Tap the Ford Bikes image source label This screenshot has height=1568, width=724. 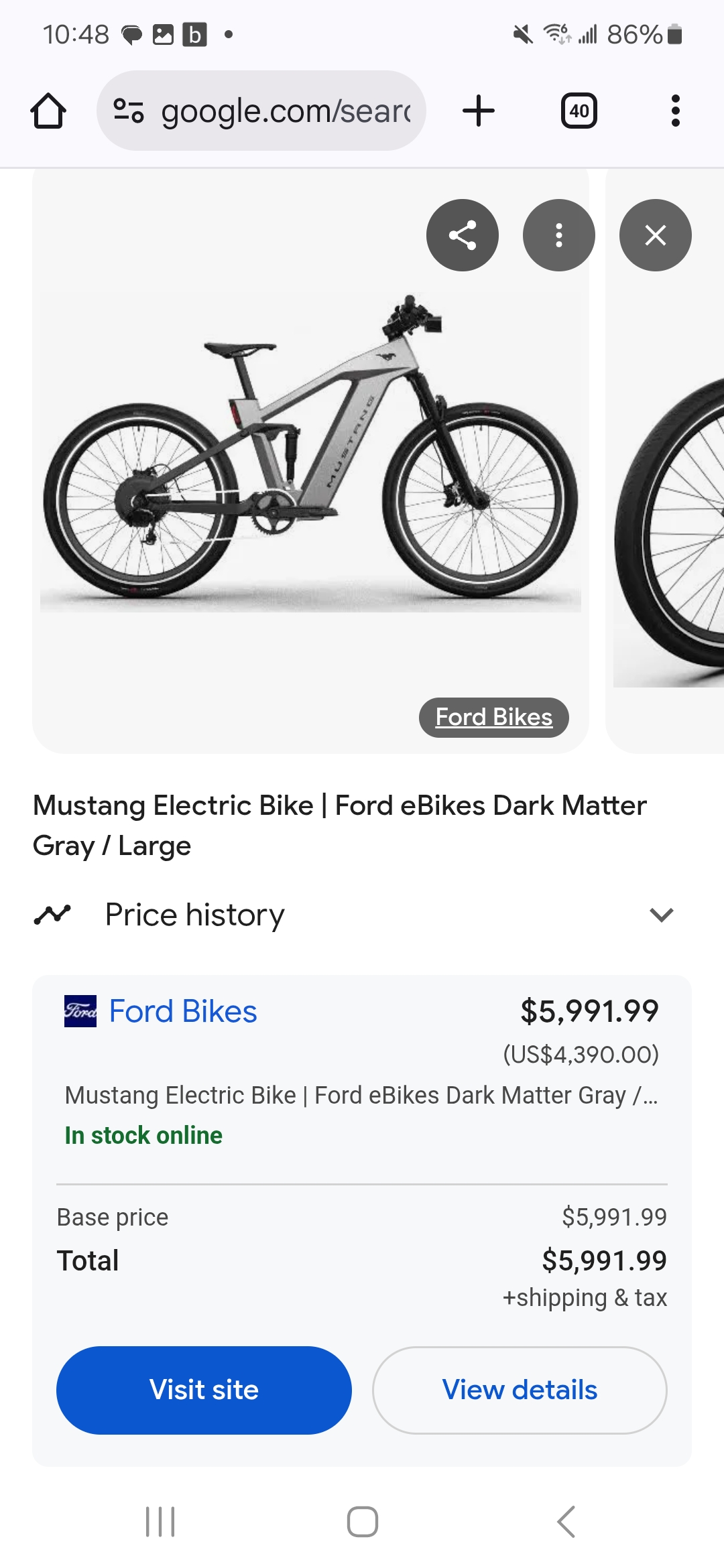point(494,717)
